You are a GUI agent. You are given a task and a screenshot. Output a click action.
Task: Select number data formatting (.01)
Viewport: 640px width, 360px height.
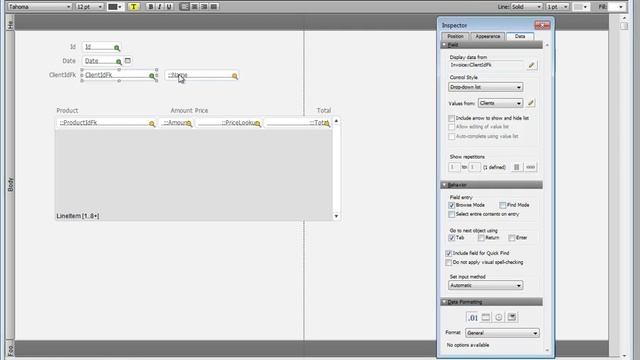point(472,318)
